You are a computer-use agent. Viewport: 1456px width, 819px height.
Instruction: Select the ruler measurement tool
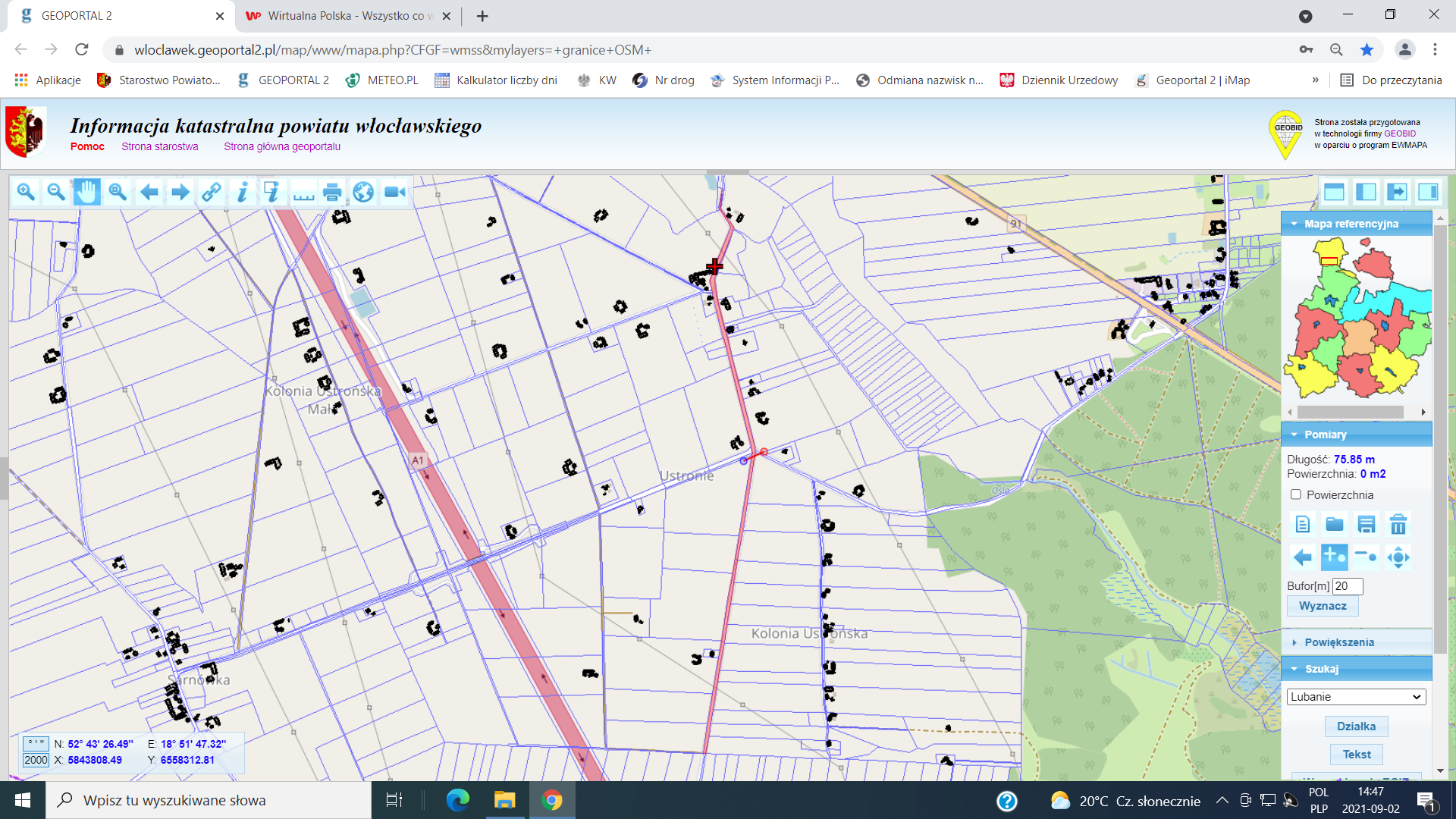pos(303,193)
